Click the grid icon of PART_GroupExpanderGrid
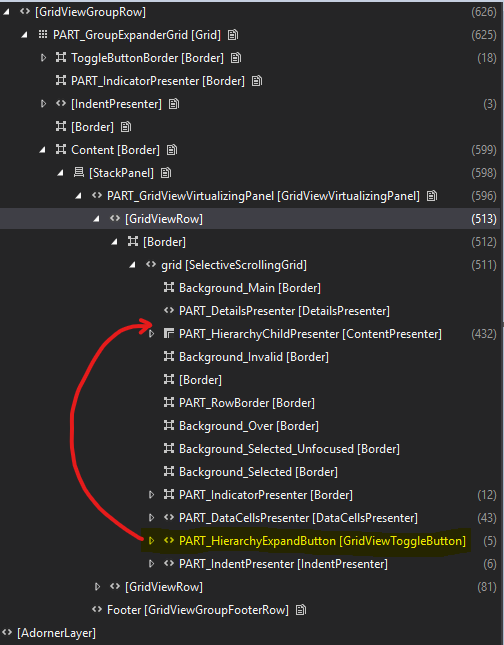Screen dimensions: 504x645 [43, 35]
